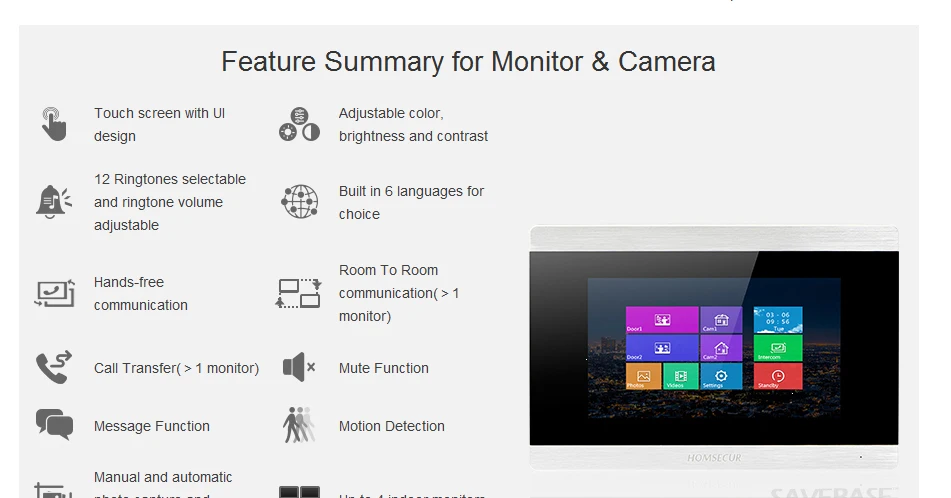Click 'Touch screen with UI design' text
Image resolution: width=951 pixels, height=498 pixels.
(x=160, y=124)
